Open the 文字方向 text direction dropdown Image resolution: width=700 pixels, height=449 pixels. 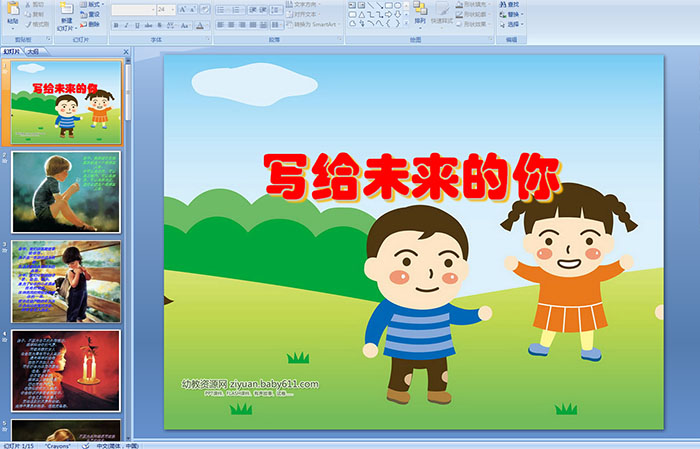click(x=303, y=4)
